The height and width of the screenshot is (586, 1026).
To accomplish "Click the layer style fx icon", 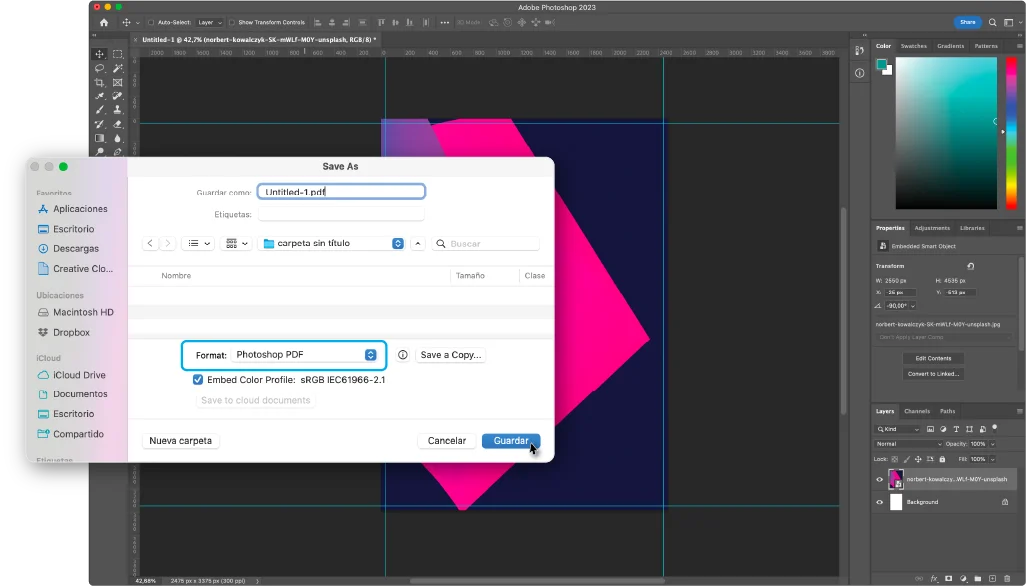I will click(x=934, y=579).
